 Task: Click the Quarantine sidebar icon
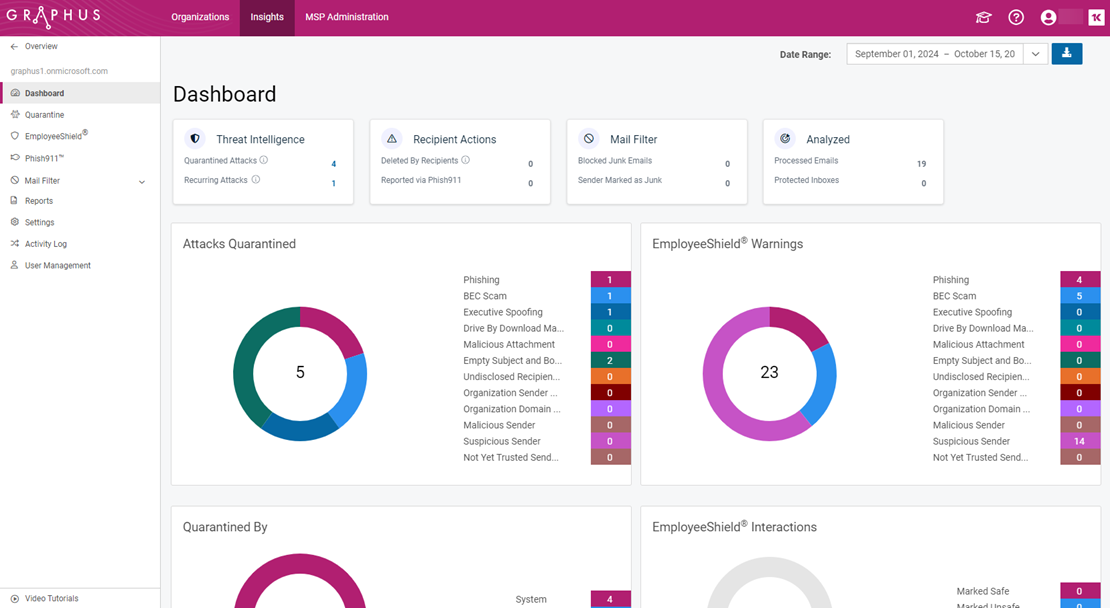pyautogui.click(x=15, y=115)
